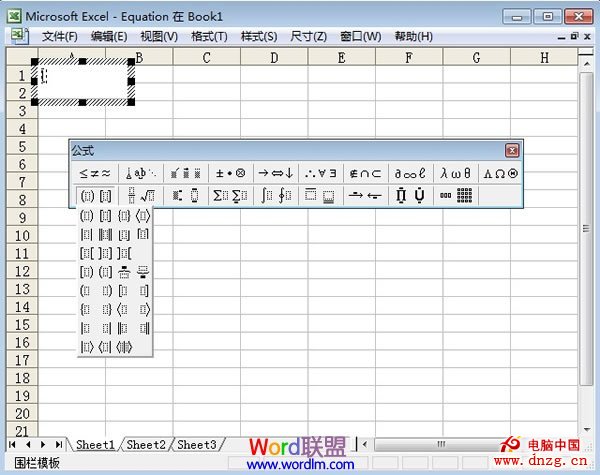Insert left-only angle bracket template
The height and width of the screenshot is (475, 600).
coord(123,309)
